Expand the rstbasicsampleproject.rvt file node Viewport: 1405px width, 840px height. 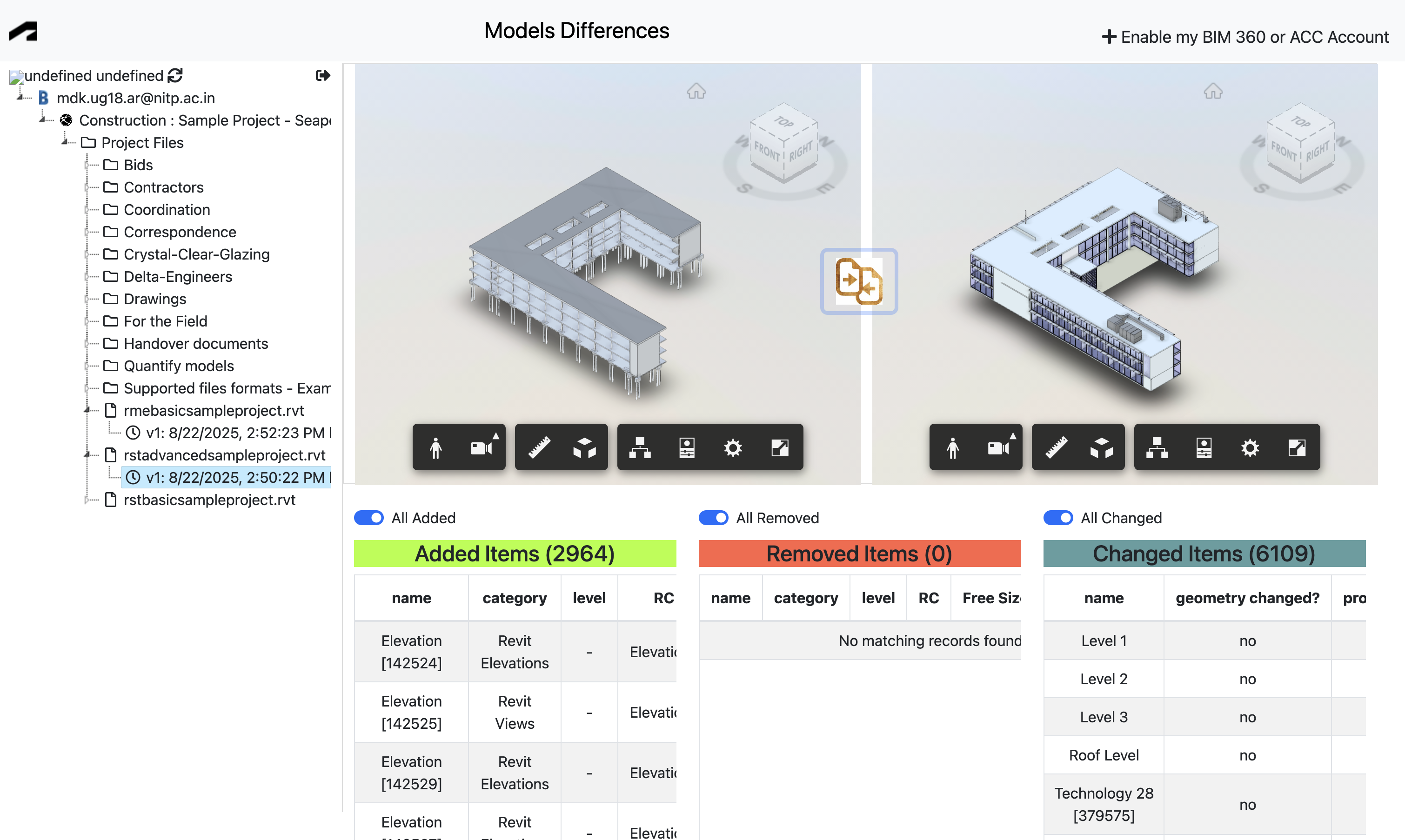coord(87,499)
